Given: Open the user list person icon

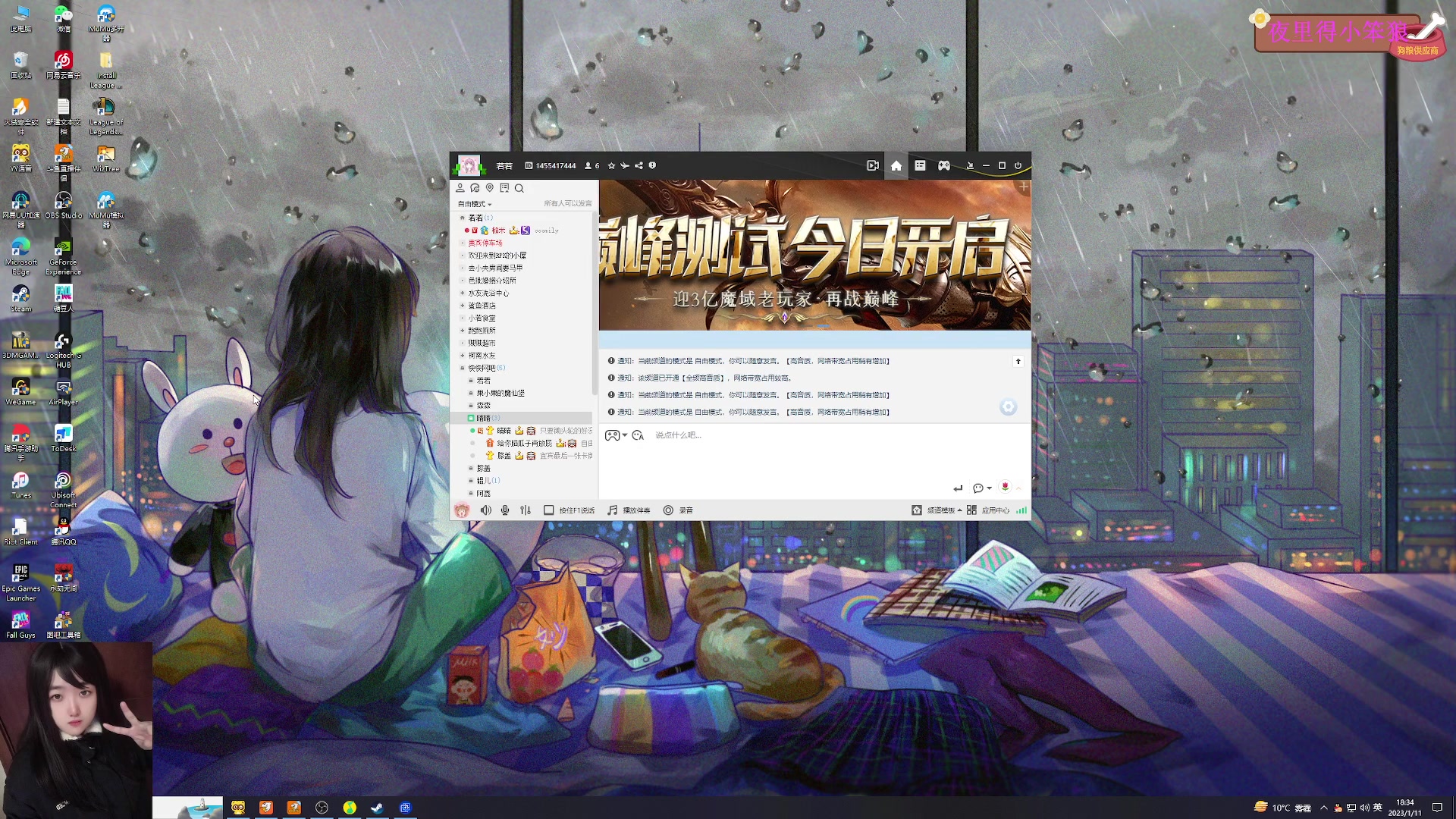Looking at the screenshot, I should (460, 188).
